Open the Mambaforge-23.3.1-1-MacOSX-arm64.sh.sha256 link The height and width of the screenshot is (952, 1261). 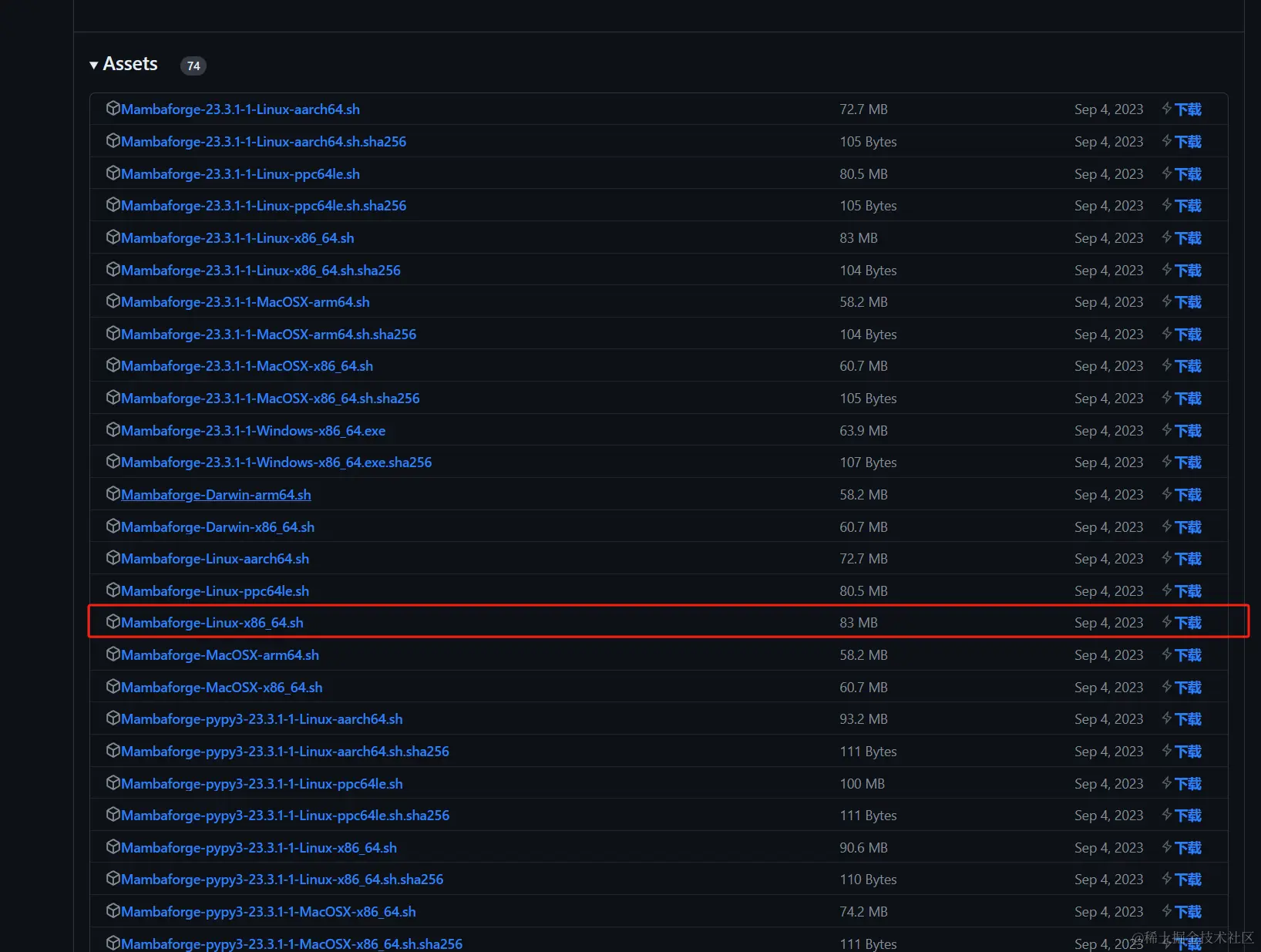point(268,335)
